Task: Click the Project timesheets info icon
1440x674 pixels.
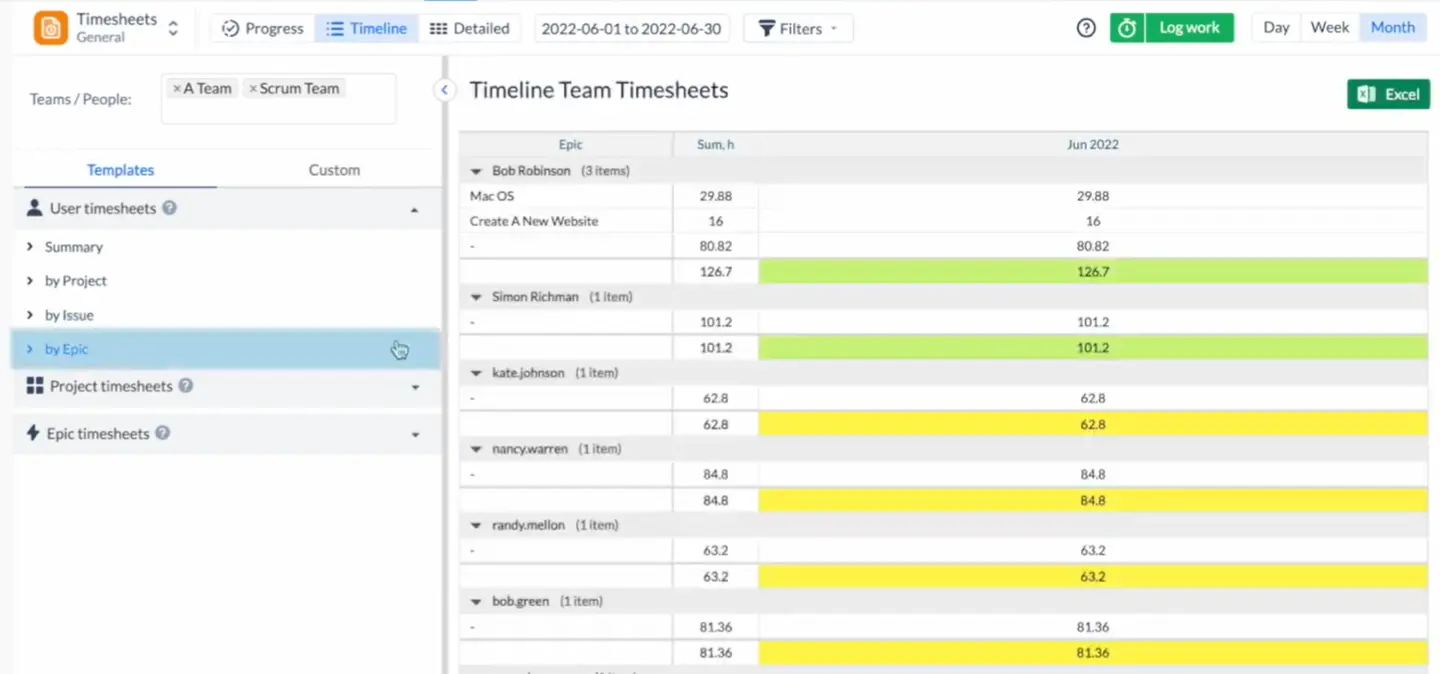Action: (x=186, y=386)
